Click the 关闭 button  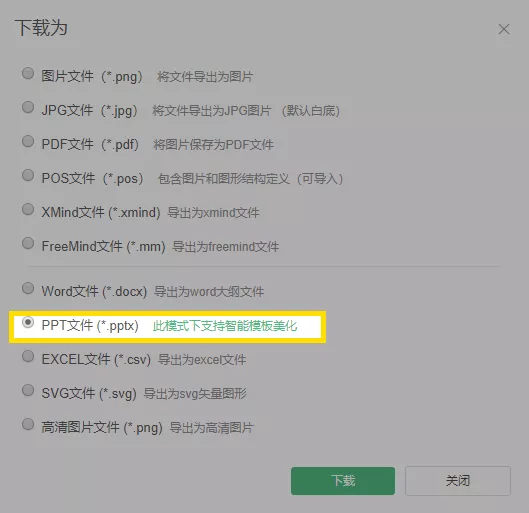(x=458, y=481)
